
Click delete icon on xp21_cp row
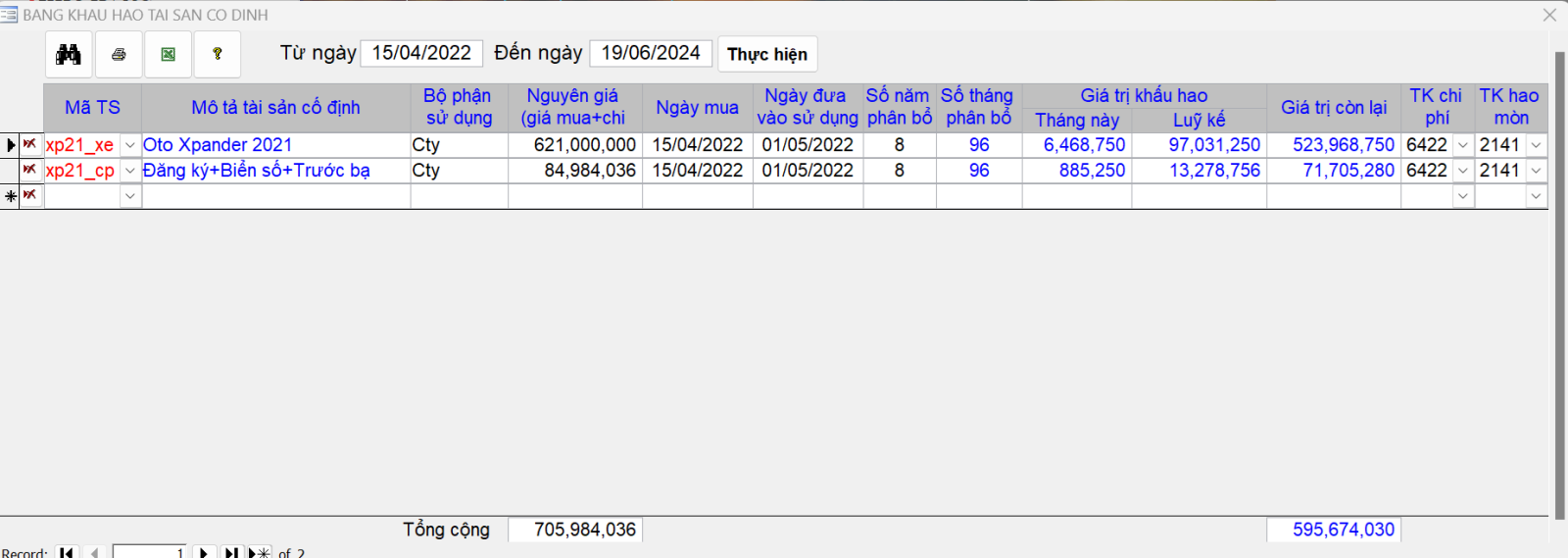30,170
